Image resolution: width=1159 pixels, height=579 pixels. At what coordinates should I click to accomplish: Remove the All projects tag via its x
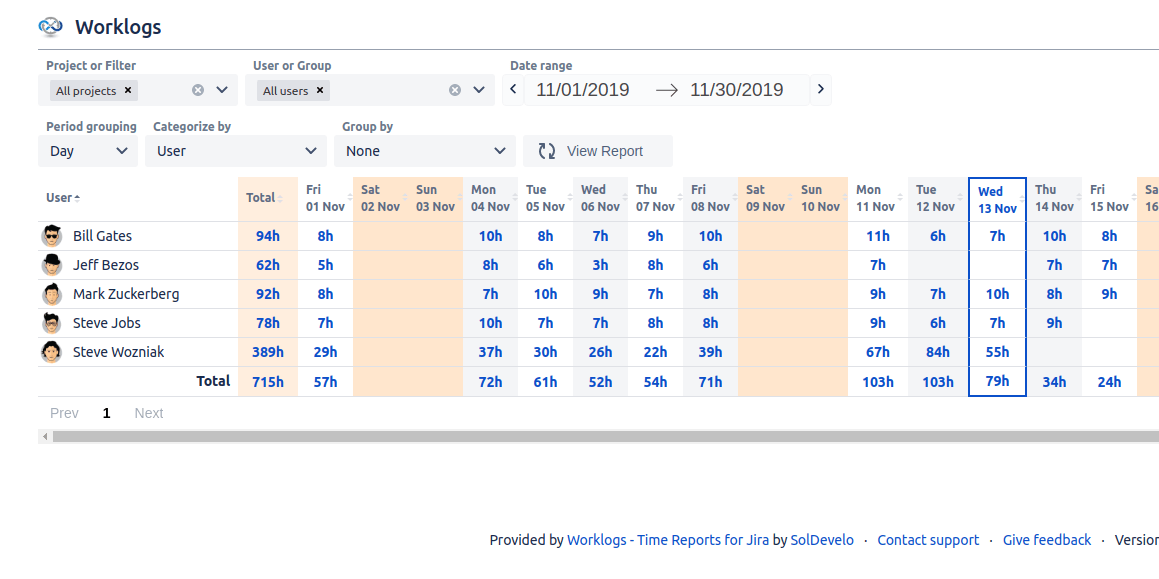tap(127, 89)
